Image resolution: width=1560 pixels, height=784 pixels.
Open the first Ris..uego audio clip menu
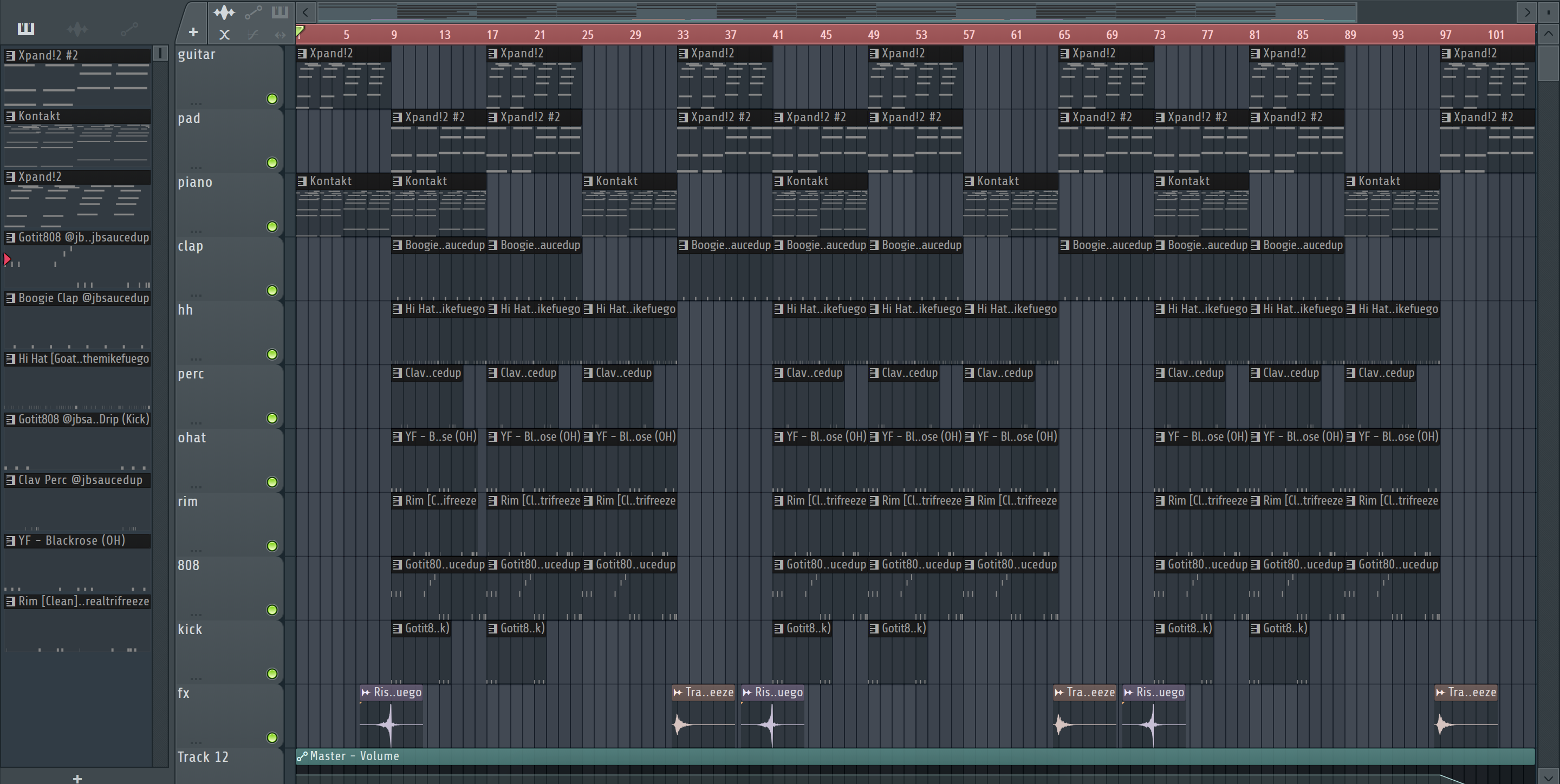pyautogui.click(x=365, y=692)
